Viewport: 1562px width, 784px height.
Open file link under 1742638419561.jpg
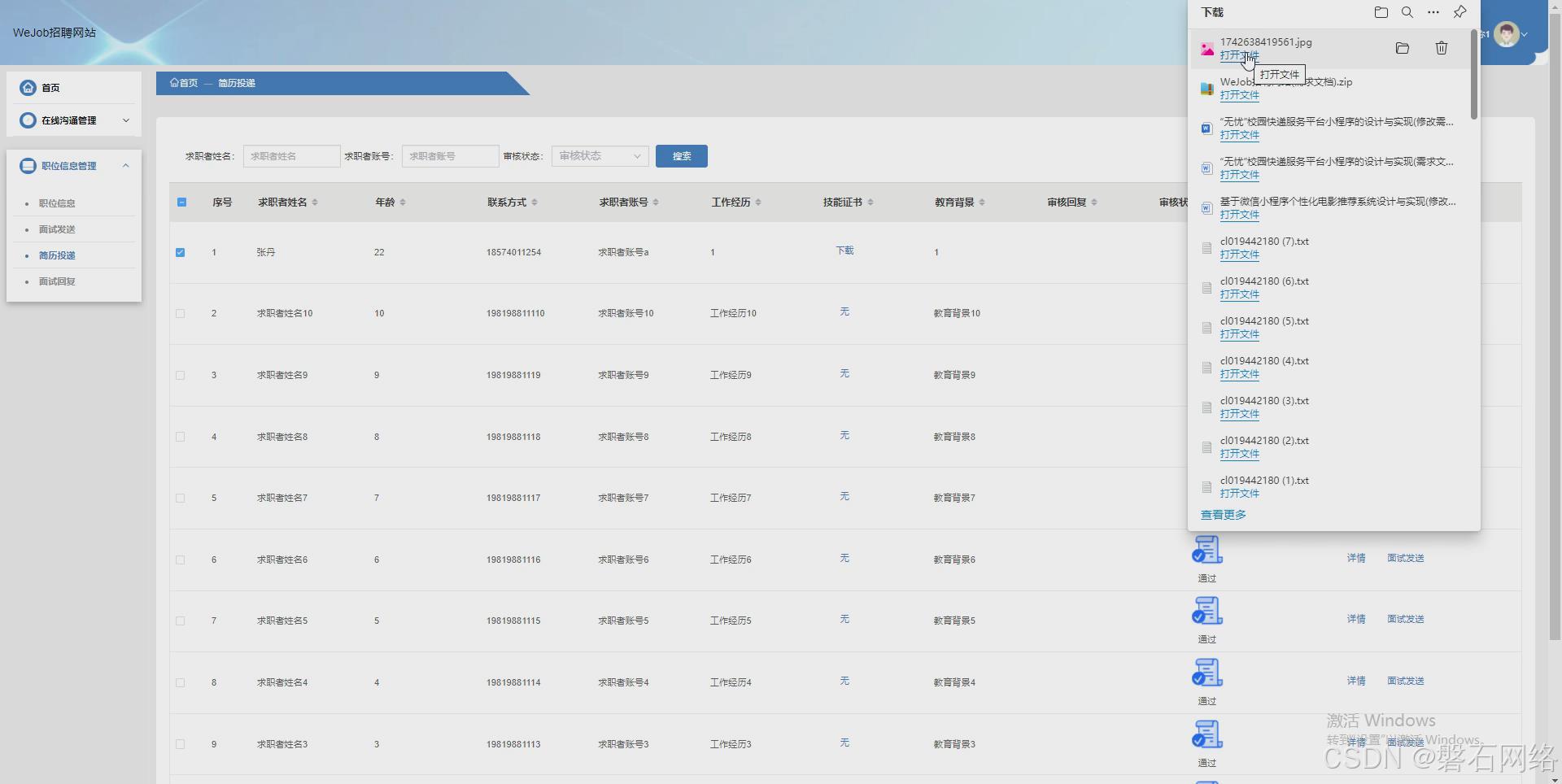click(x=1239, y=55)
